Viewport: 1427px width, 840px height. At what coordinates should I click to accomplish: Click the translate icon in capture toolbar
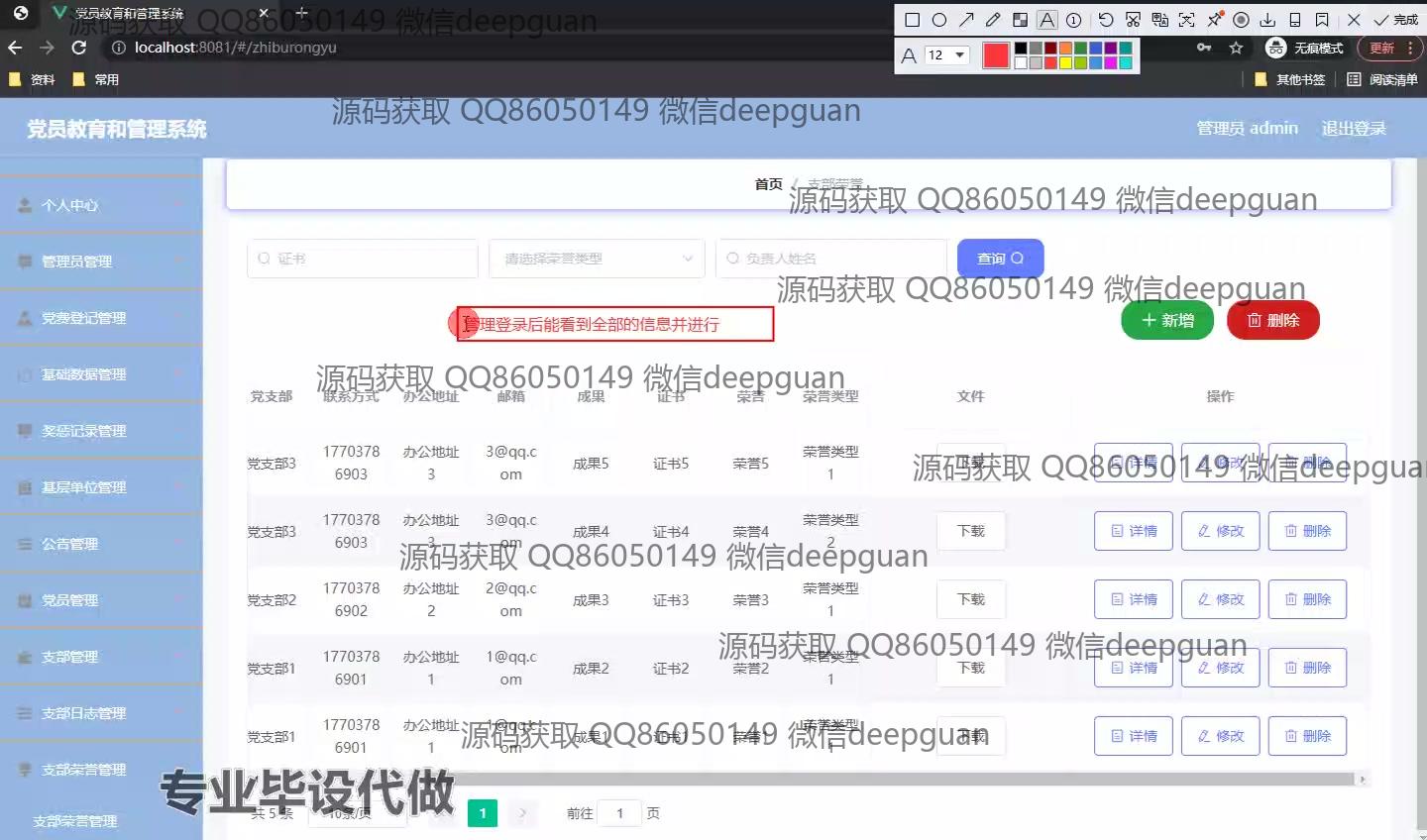(x=1160, y=20)
